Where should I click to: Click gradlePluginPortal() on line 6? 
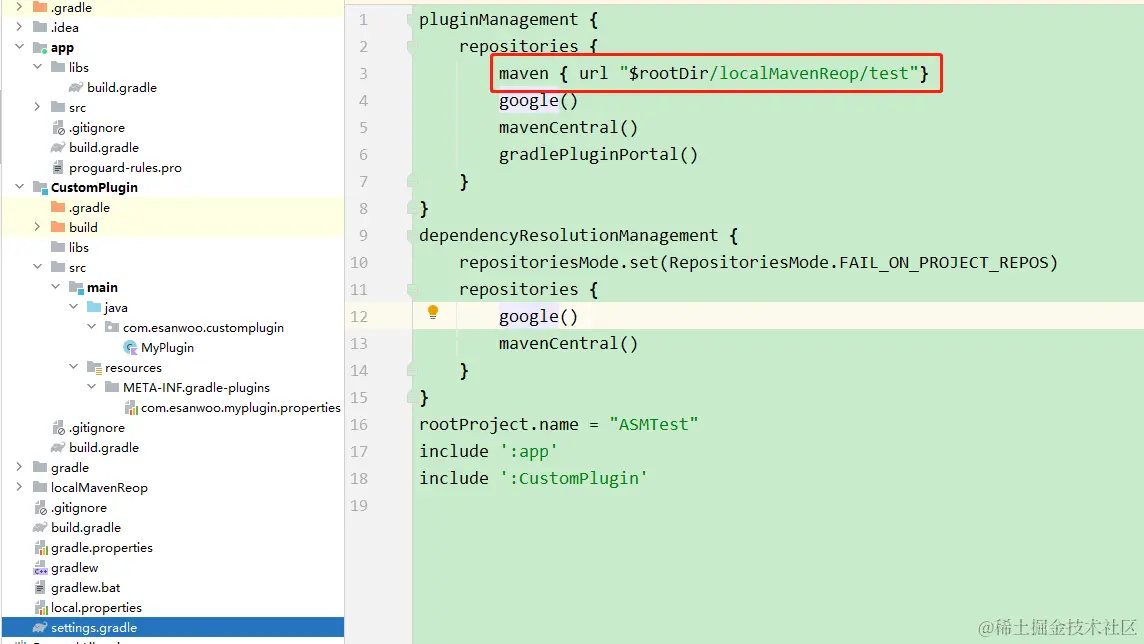click(x=598, y=155)
